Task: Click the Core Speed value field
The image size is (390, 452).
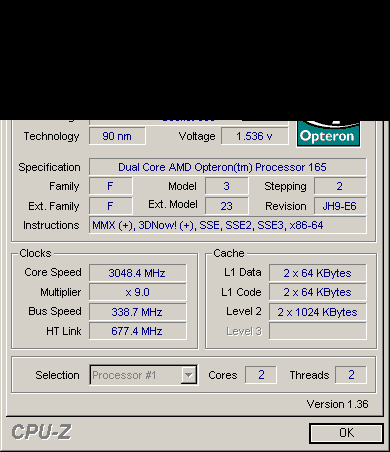Action: 138,273
